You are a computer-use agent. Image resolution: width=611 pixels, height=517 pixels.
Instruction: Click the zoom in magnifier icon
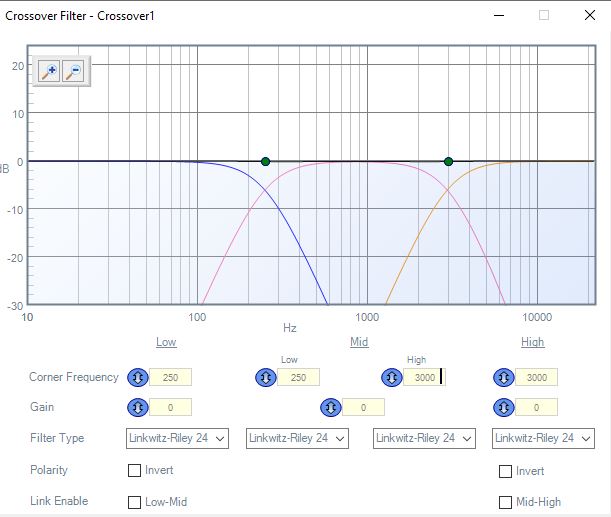(49, 71)
